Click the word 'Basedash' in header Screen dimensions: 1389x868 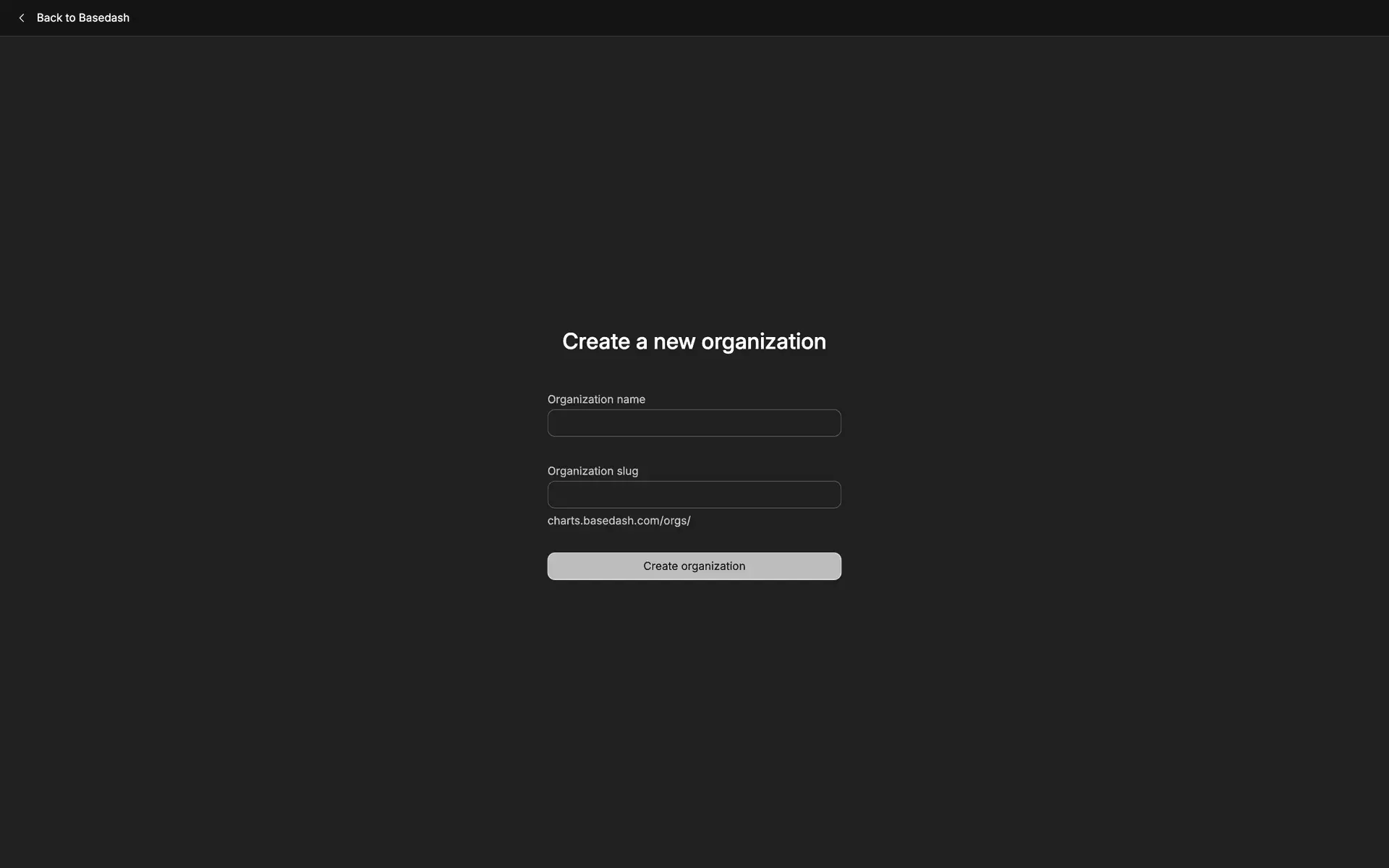104,18
